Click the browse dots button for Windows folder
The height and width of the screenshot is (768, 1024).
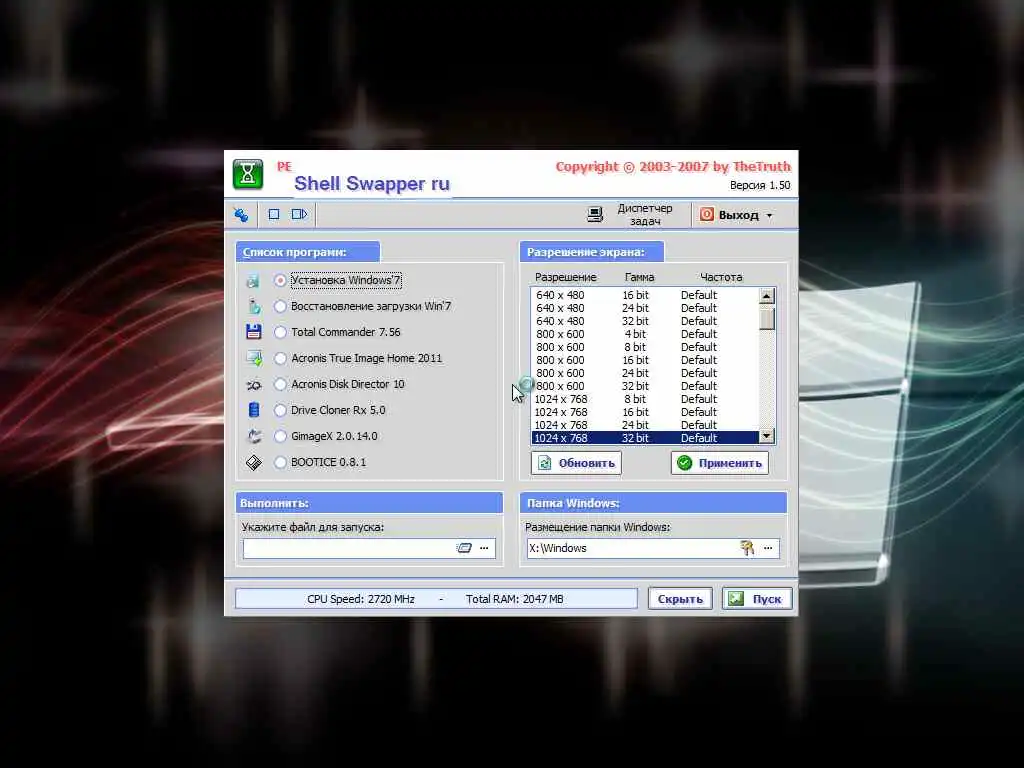tap(768, 548)
